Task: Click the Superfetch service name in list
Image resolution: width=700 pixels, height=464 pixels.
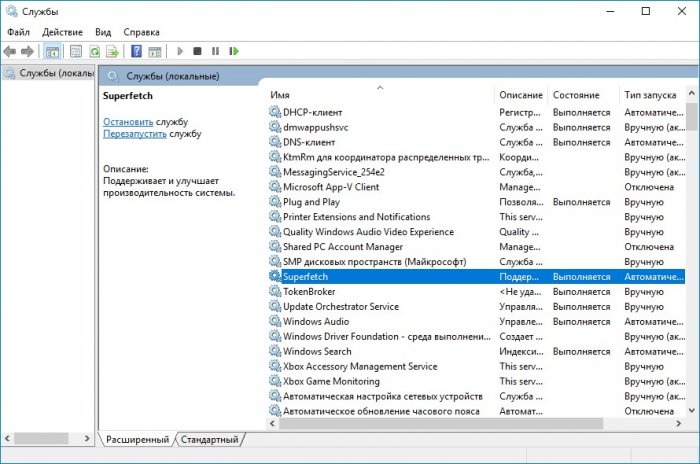Action: click(305, 276)
